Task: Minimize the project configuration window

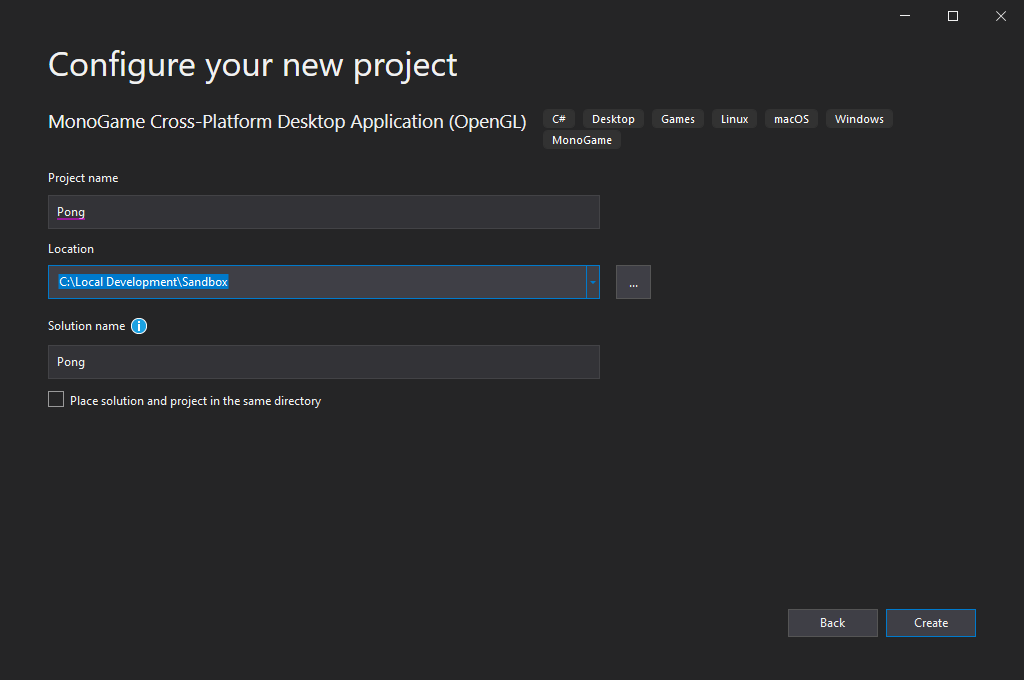Action: [x=904, y=16]
